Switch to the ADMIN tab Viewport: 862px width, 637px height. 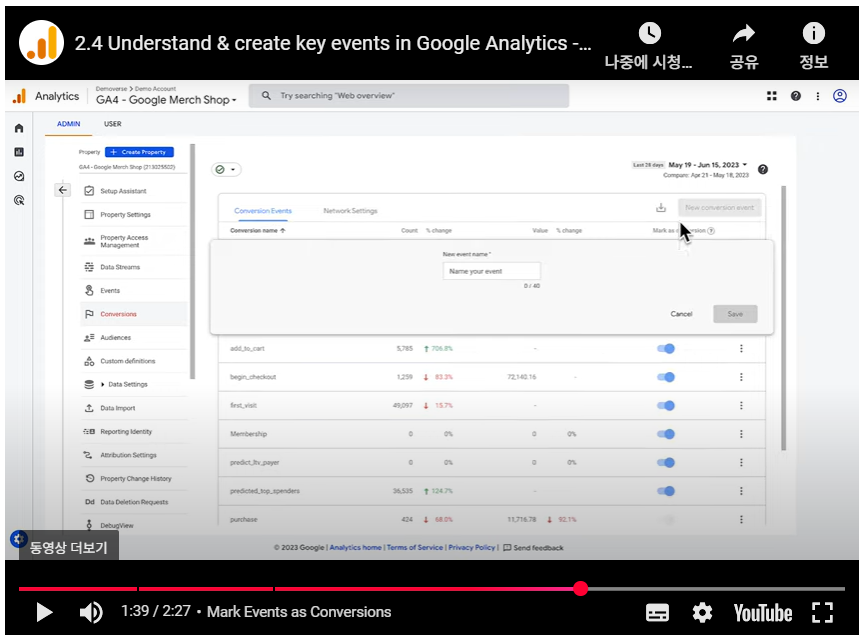(x=69, y=124)
